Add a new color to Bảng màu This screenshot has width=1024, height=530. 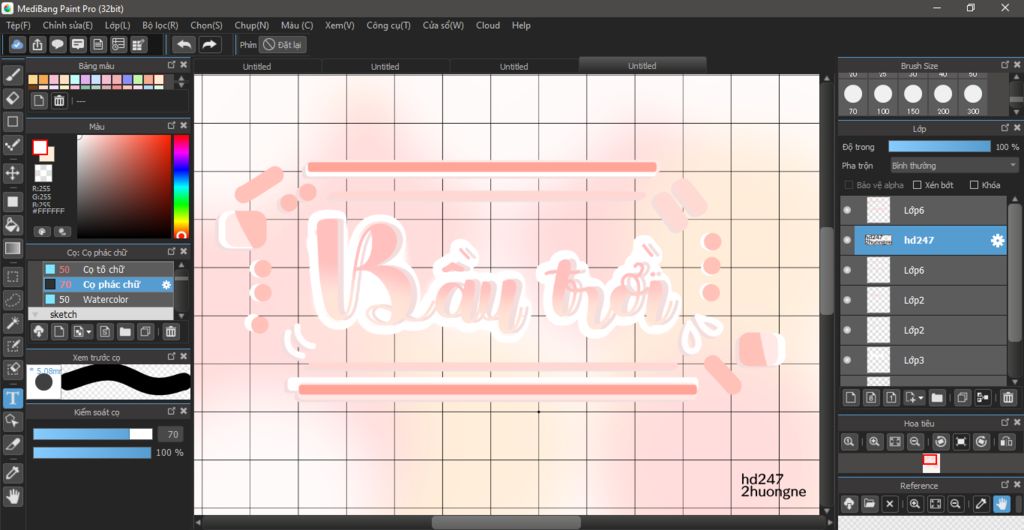click(x=39, y=101)
